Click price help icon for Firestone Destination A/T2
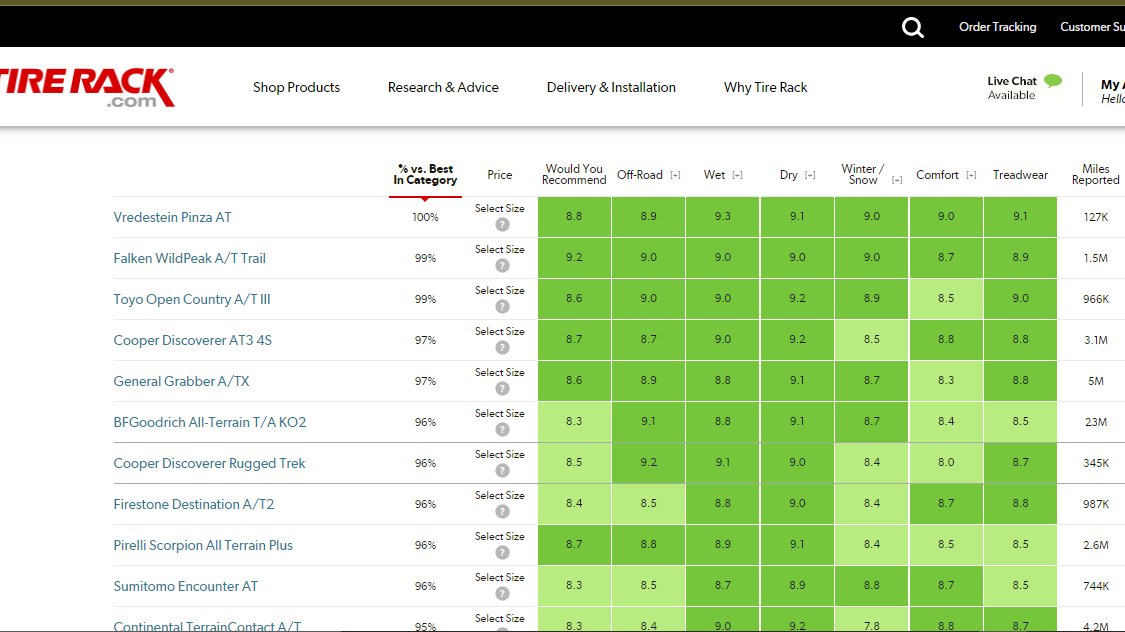The height and width of the screenshot is (632, 1125). [502, 511]
